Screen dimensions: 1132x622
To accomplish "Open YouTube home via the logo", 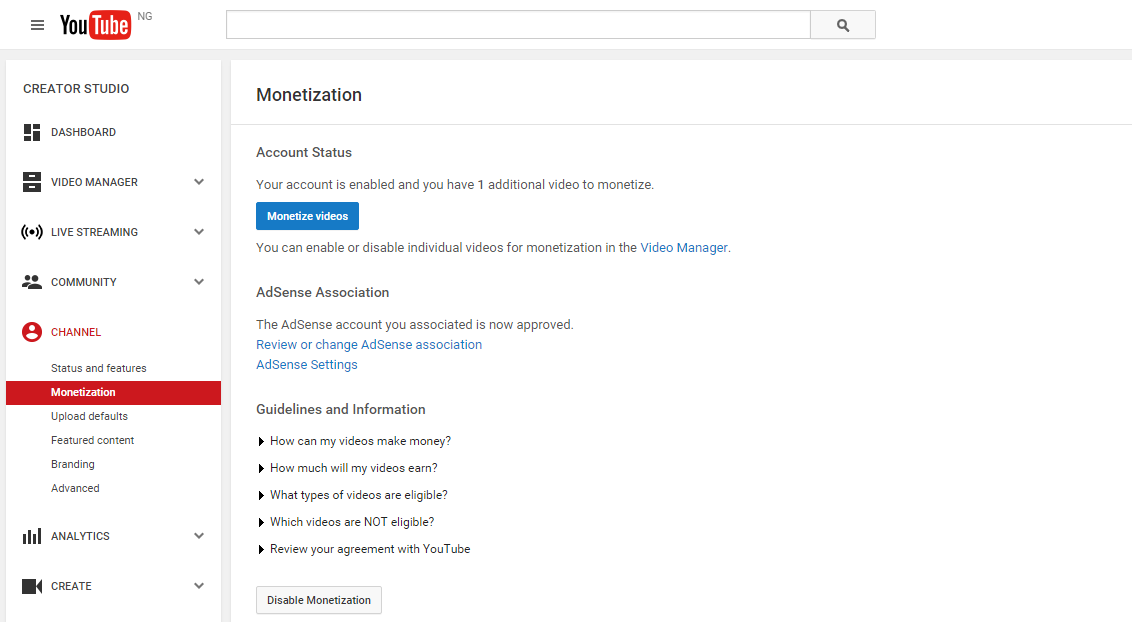I will 95,25.
